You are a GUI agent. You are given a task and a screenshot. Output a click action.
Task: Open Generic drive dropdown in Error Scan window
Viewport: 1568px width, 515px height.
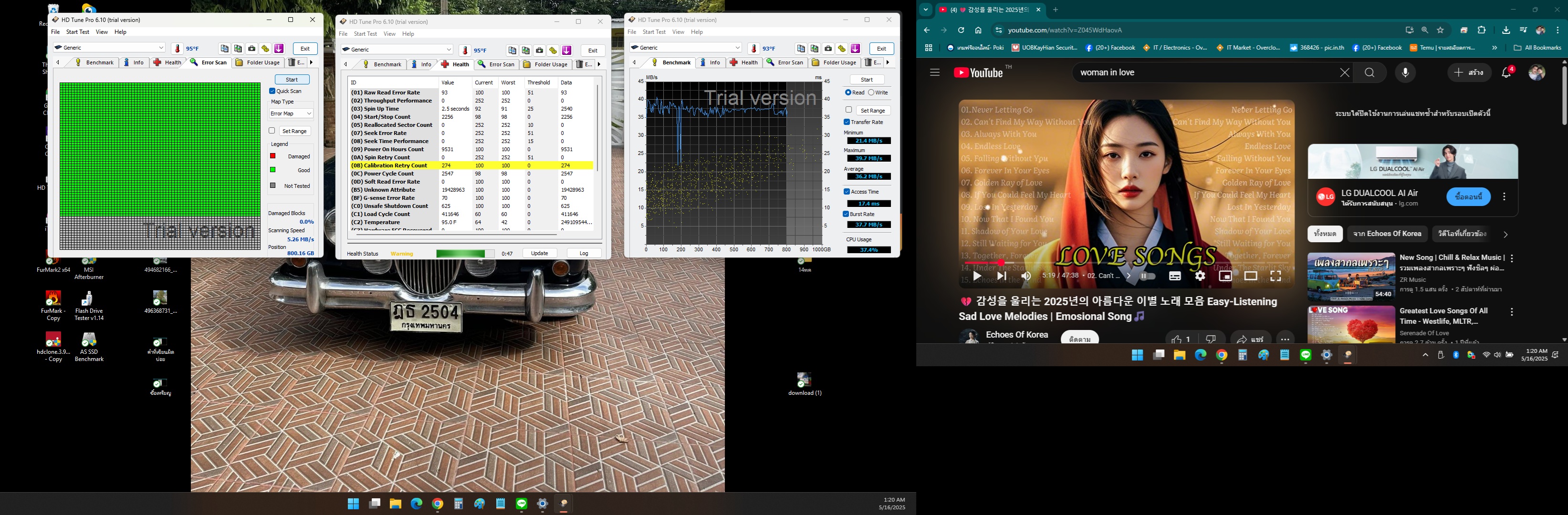109,47
